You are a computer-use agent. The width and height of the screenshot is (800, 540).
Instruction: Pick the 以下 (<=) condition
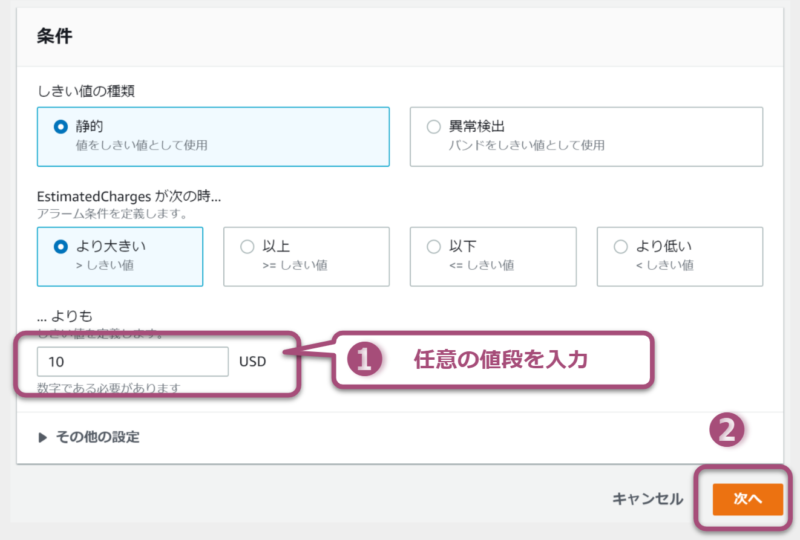[x=433, y=246]
